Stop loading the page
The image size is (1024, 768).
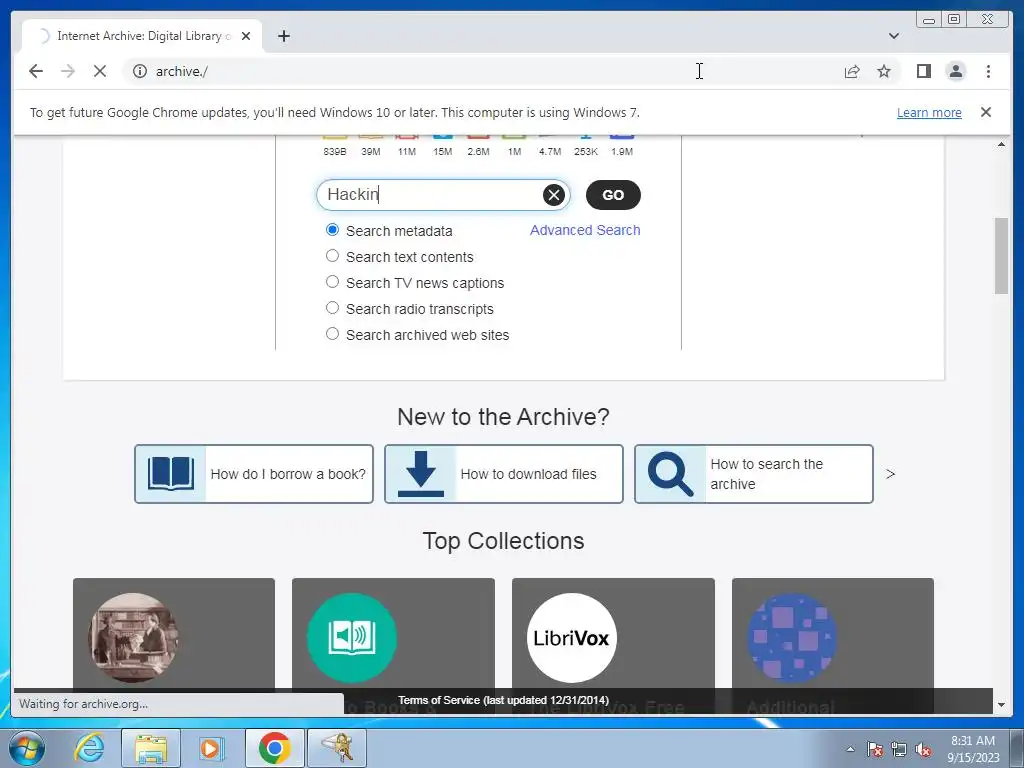(100, 71)
